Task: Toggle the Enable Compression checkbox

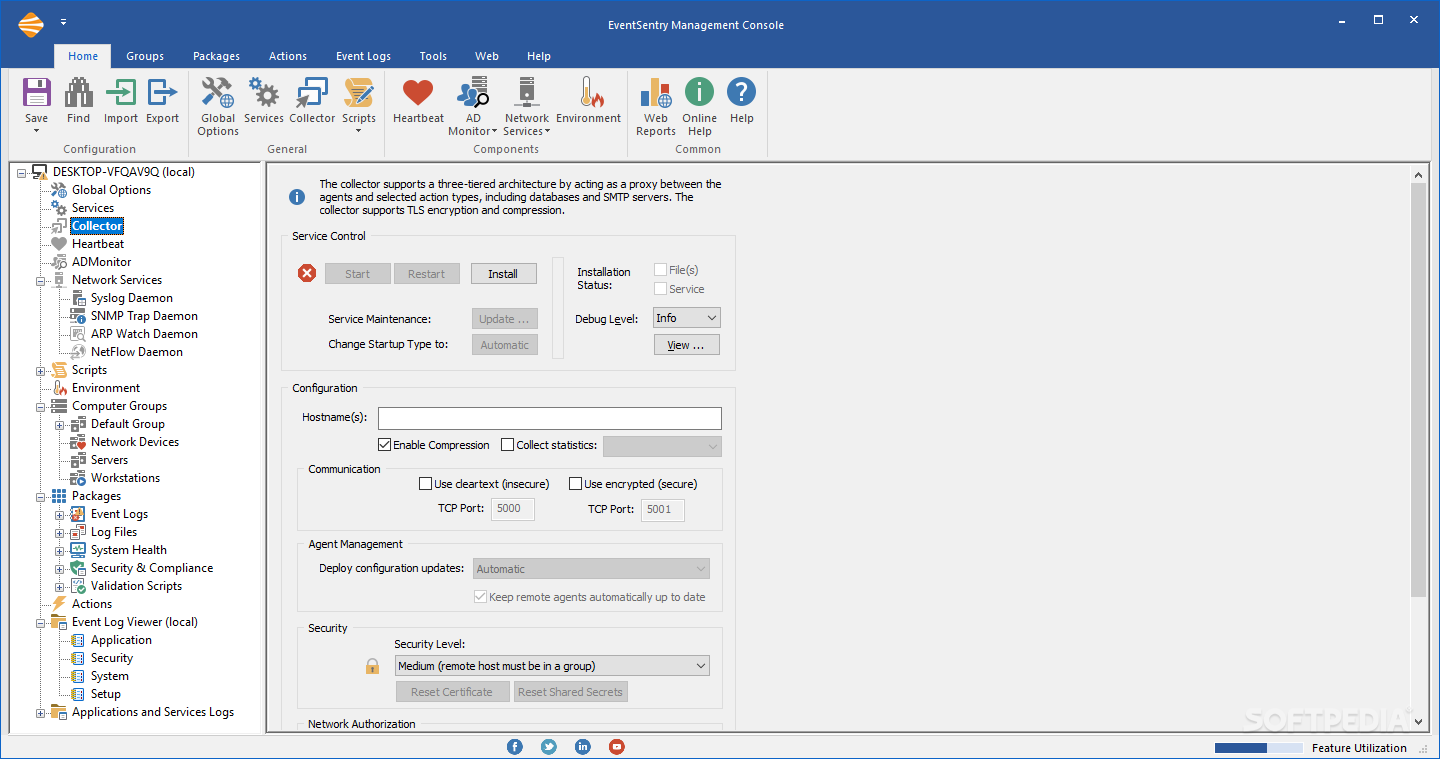Action: coord(384,445)
